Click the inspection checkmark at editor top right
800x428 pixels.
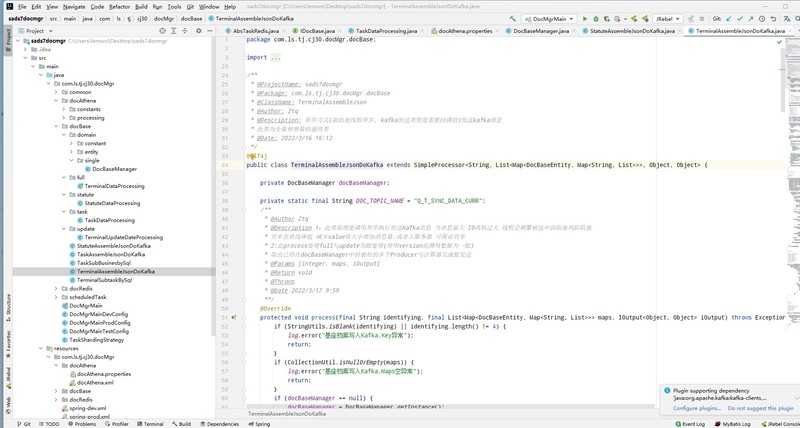coord(779,42)
